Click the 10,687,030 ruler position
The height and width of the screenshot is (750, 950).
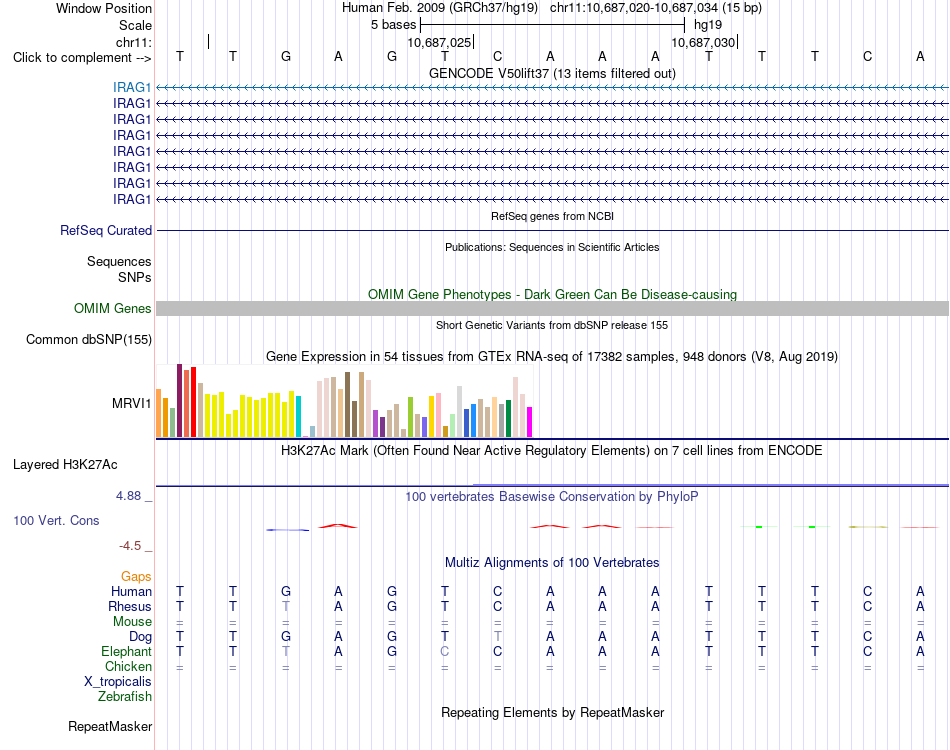click(x=703, y=42)
